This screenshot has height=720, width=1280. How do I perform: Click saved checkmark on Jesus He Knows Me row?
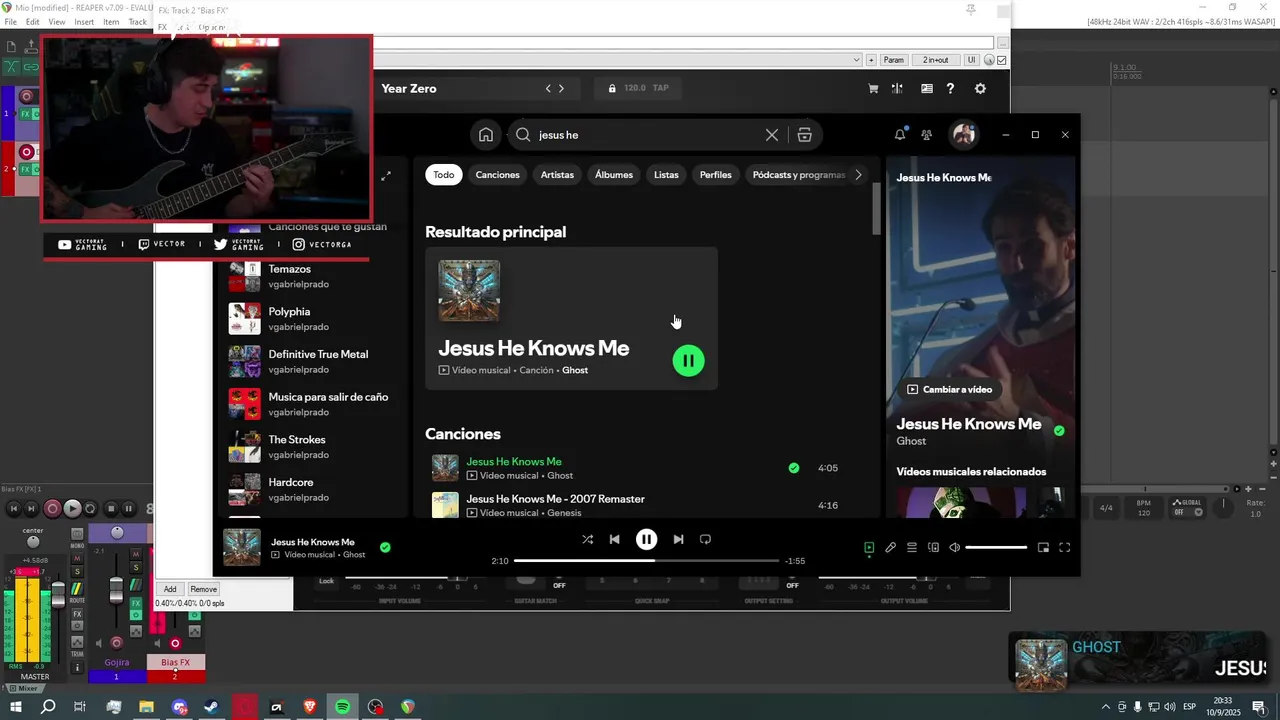click(794, 468)
